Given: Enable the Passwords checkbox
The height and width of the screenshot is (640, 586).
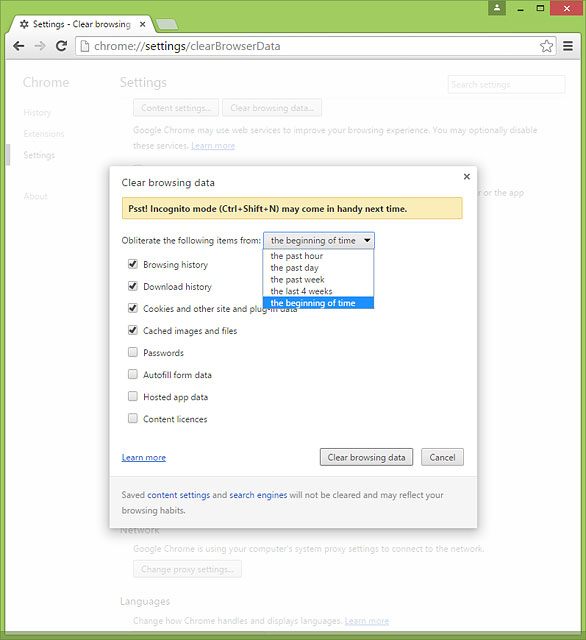Looking at the screenshot, I should coord(133,352).
